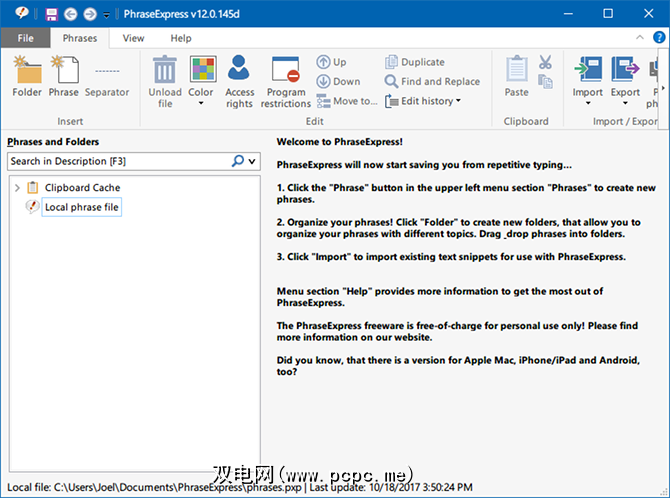Close the PhraseExpress window

pos(648,14)
